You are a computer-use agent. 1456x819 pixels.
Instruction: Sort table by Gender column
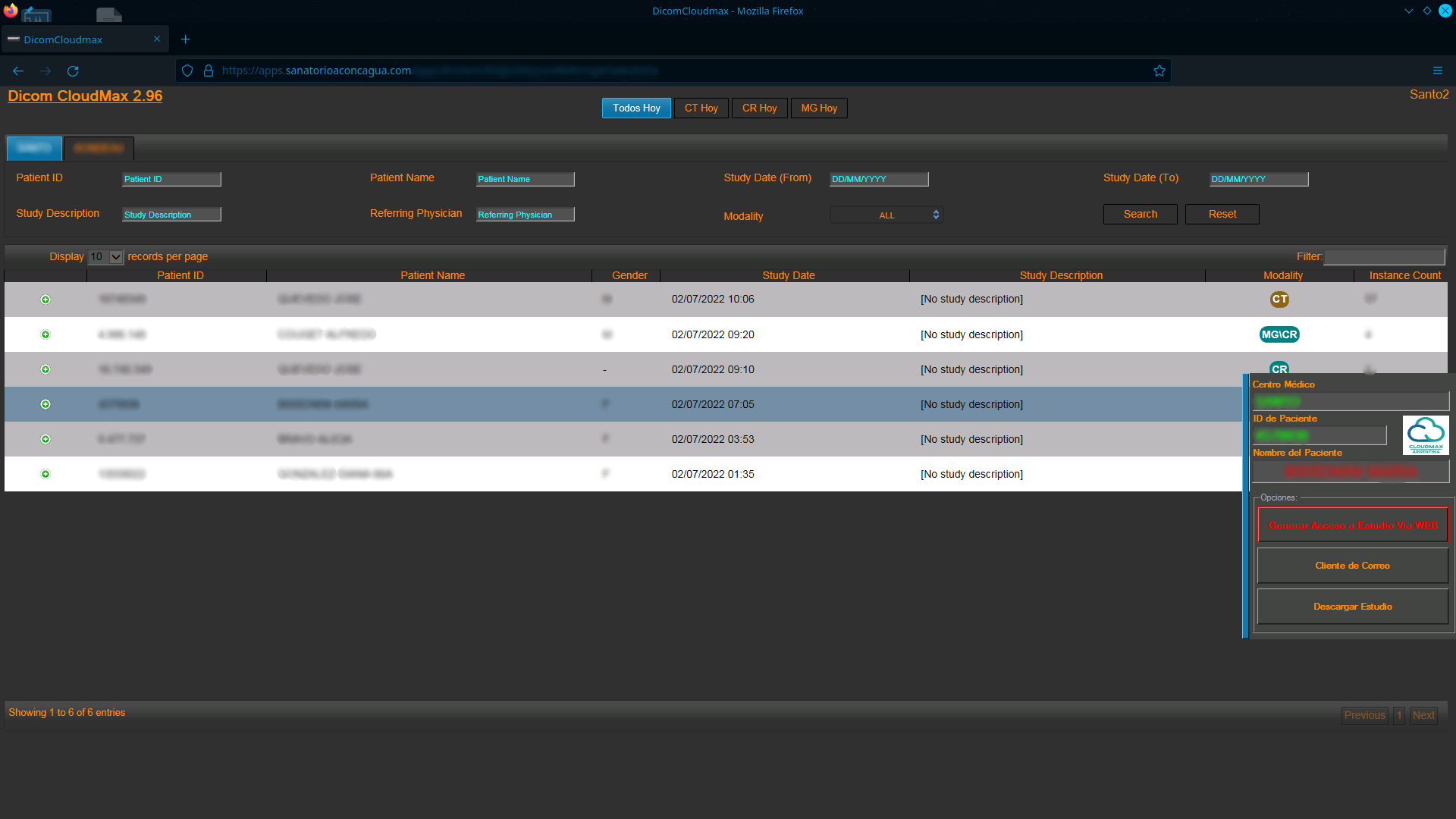(629, 275)
